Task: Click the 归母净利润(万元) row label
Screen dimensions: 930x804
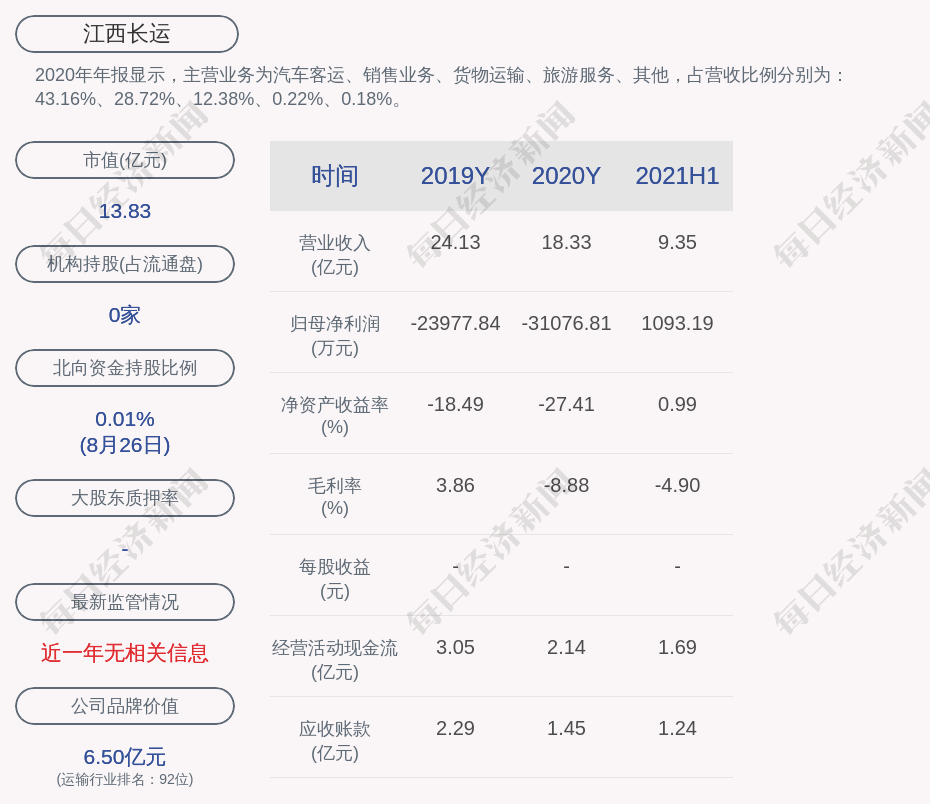Action: click(x=335, y=336)
